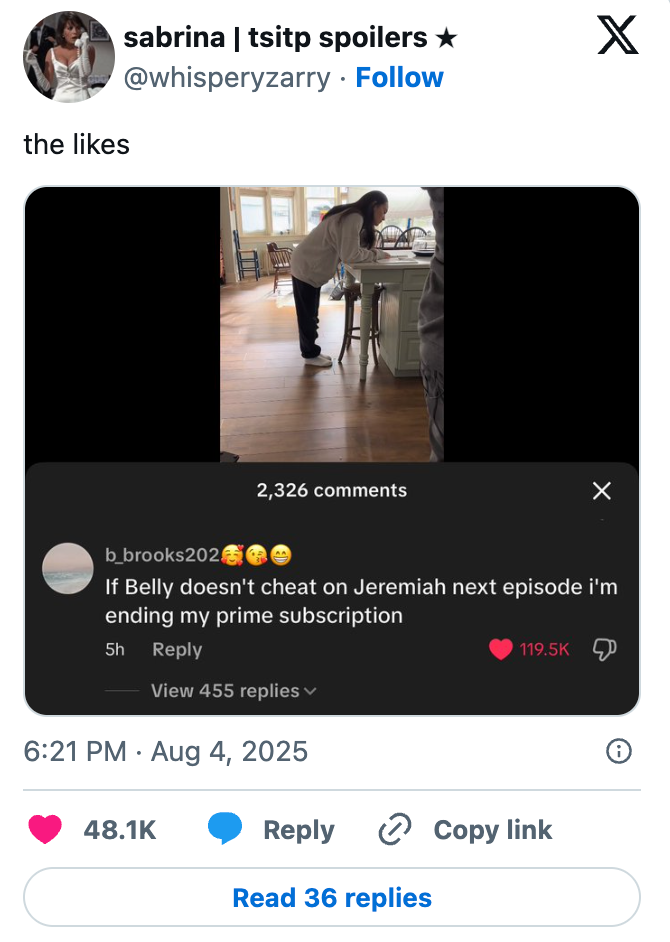Image resolution: width=670 pixels, height=942 pixels.
Task: Open the tweet info circle icon
Action: (619, 751)
